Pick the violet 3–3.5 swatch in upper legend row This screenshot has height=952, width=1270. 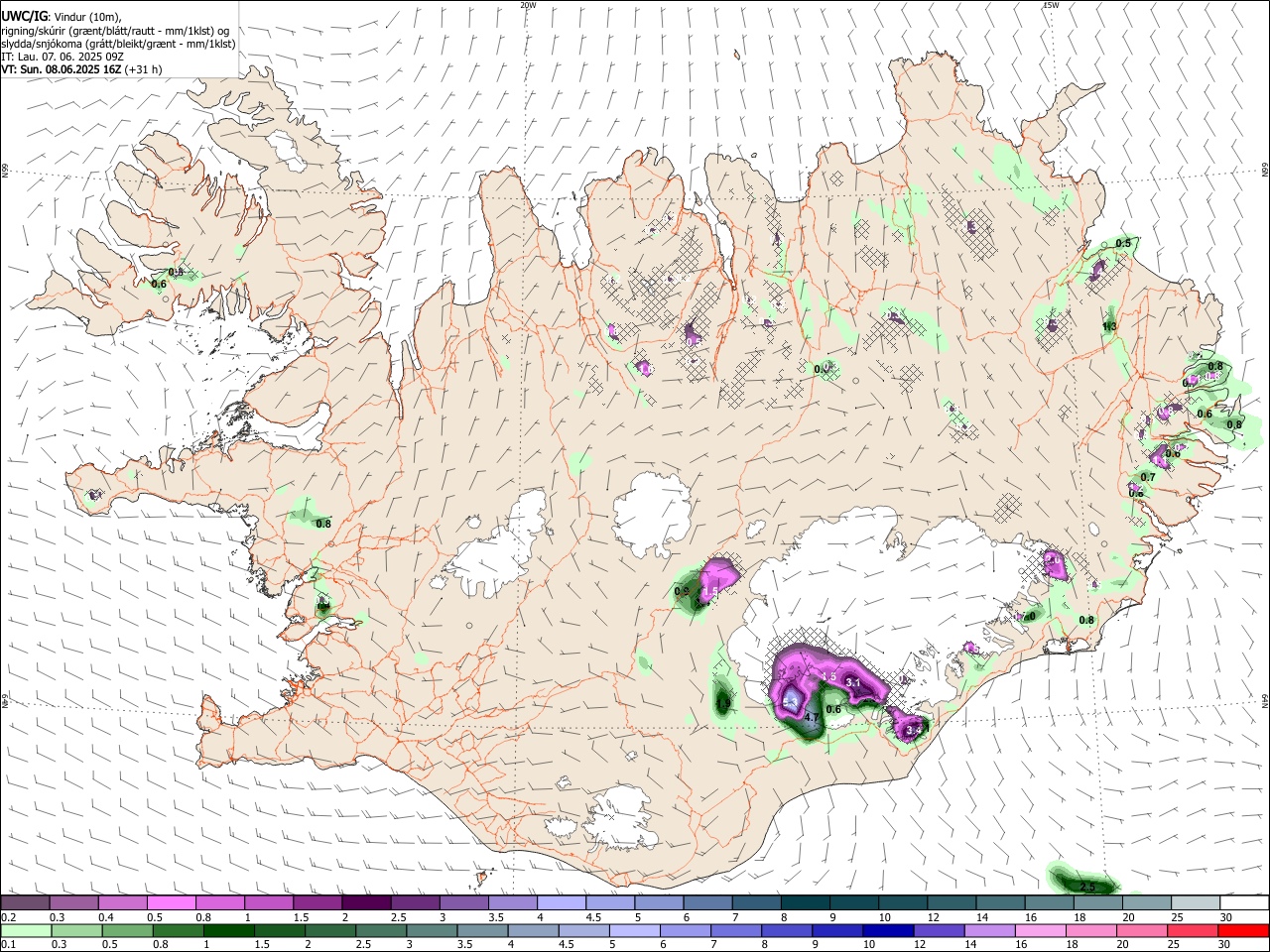pos(464,902)
